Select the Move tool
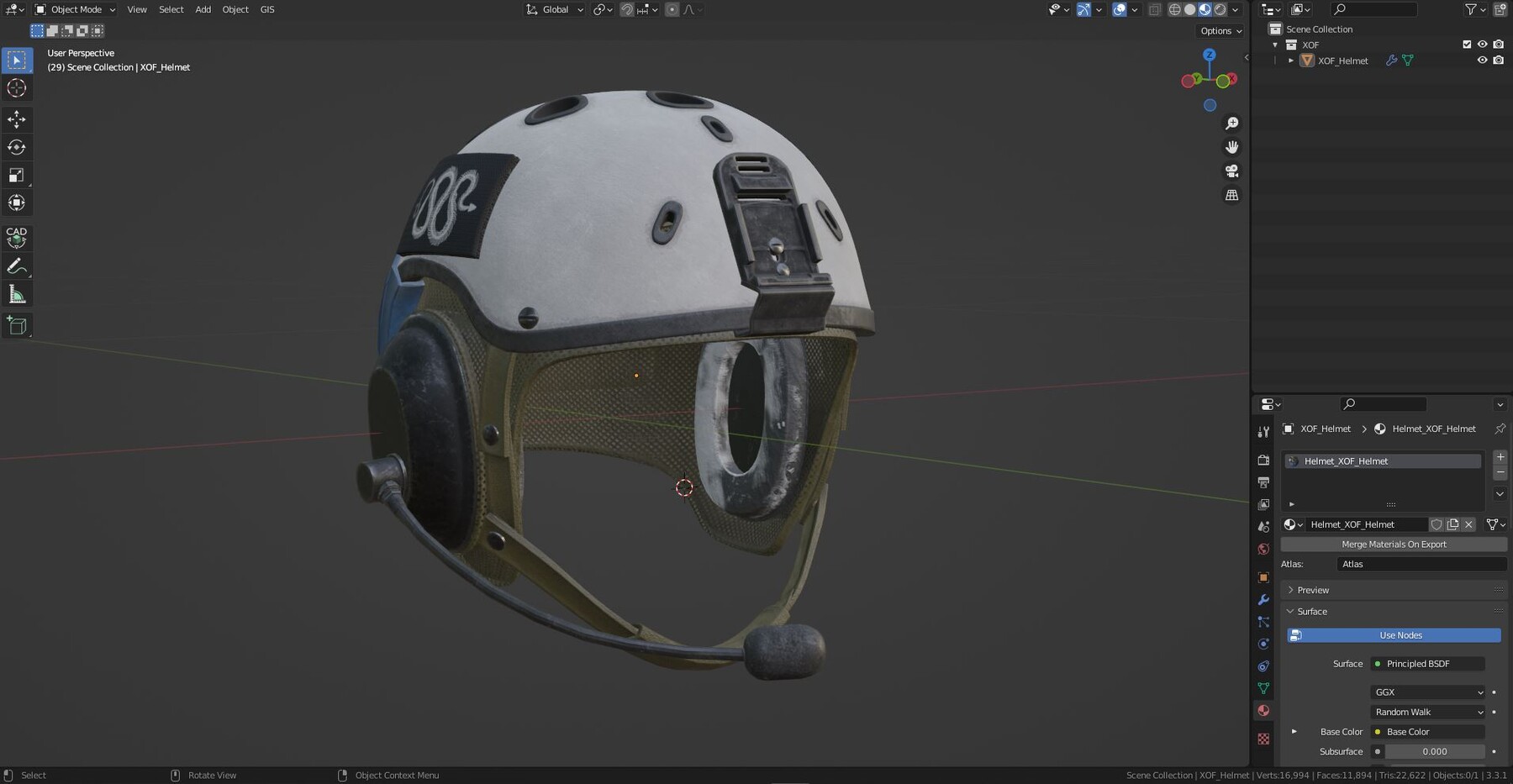Image resolution: width=1513 pixels, height=784 pixels. tap(17, 119)
